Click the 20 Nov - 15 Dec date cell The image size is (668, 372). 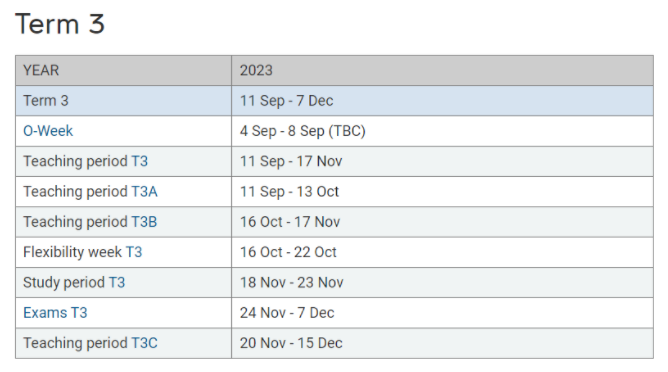442,343
